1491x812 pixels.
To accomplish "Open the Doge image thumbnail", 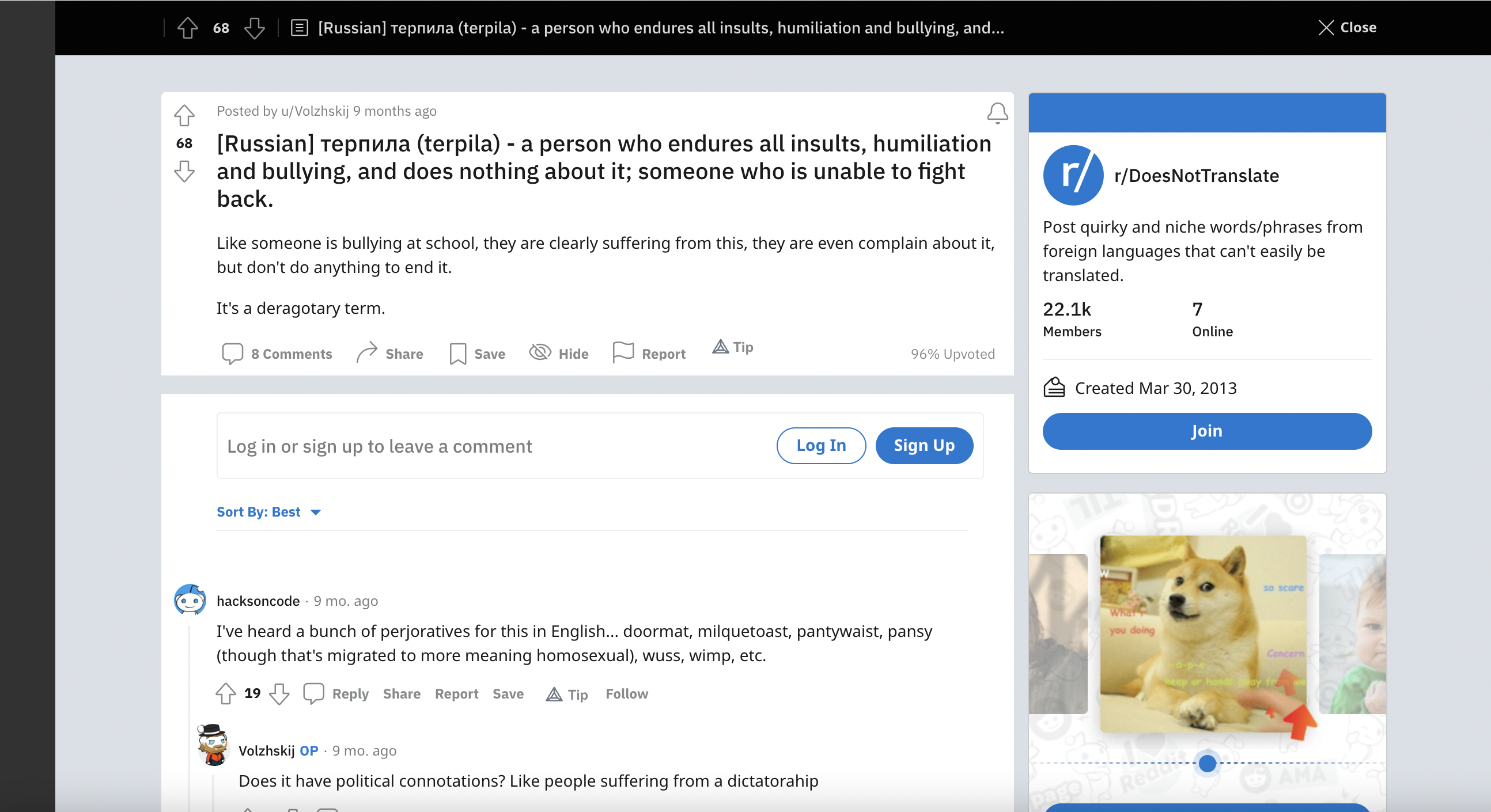I will point(1202,633).
